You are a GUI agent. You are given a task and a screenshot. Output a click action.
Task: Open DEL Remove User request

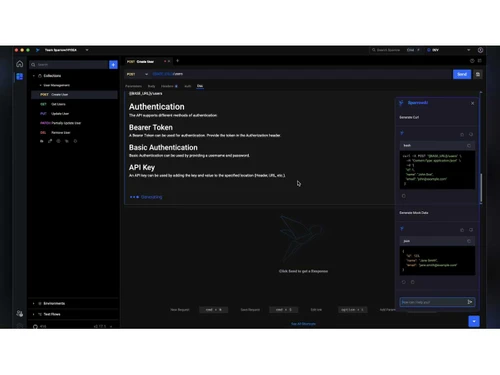coord(74,133)
